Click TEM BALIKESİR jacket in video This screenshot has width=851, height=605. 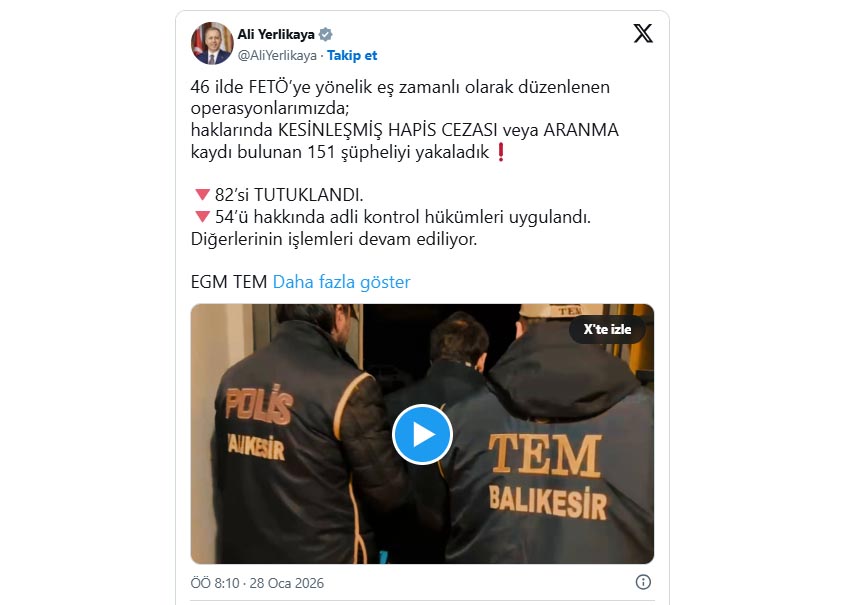(x=547, y=475)
